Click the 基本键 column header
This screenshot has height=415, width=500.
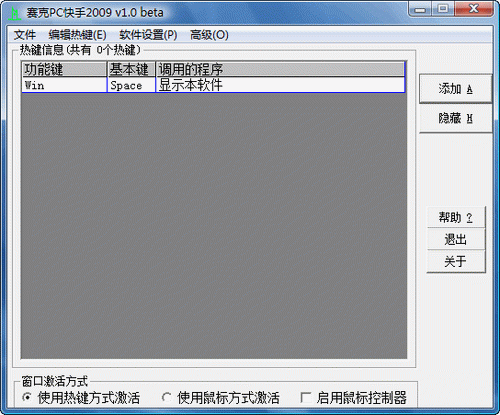[131, 69]
